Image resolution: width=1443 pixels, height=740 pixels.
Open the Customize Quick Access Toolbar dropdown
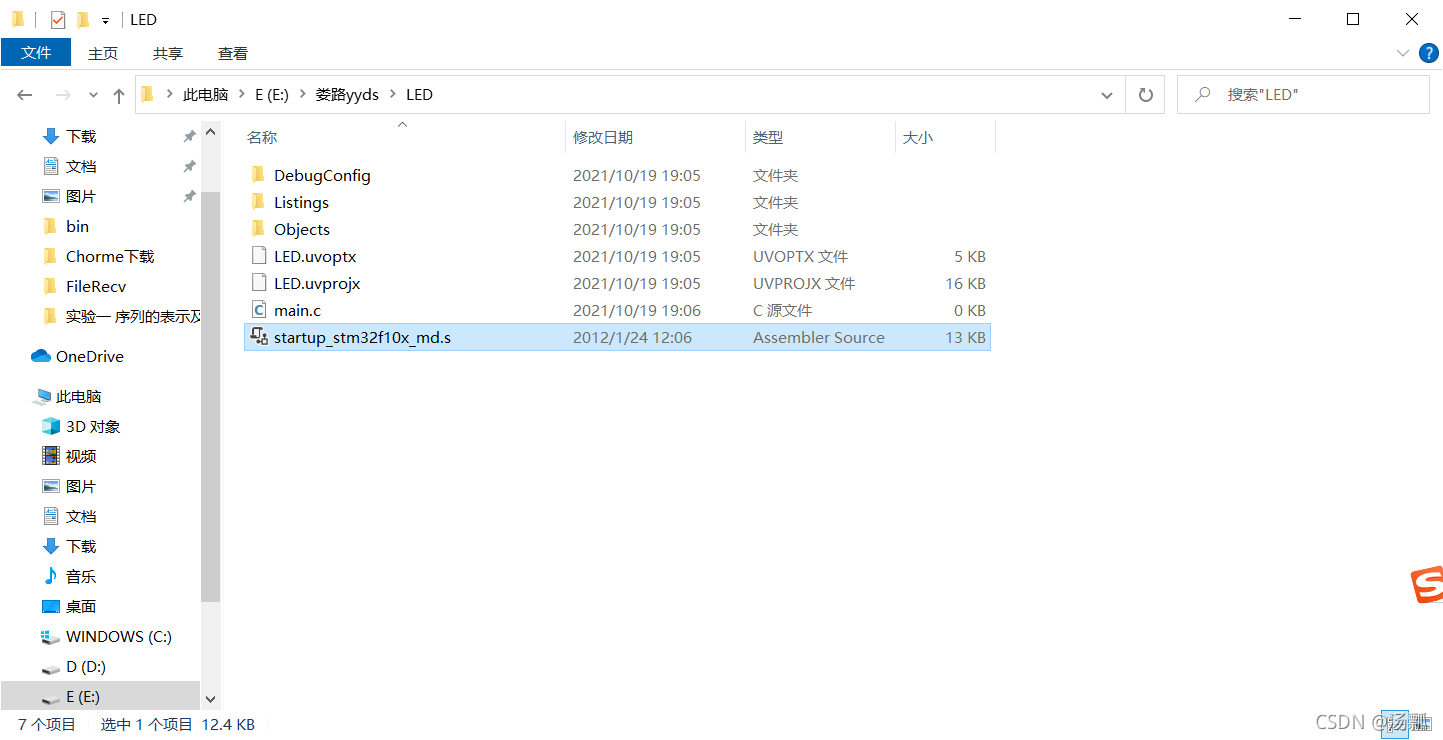(105, 20)
